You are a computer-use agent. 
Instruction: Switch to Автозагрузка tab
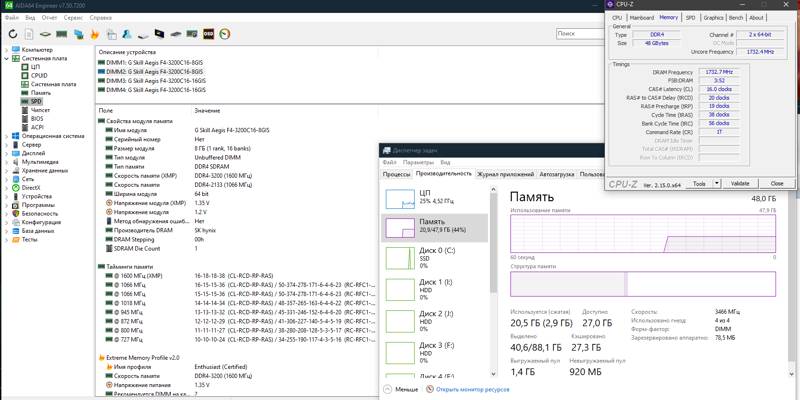557,174
